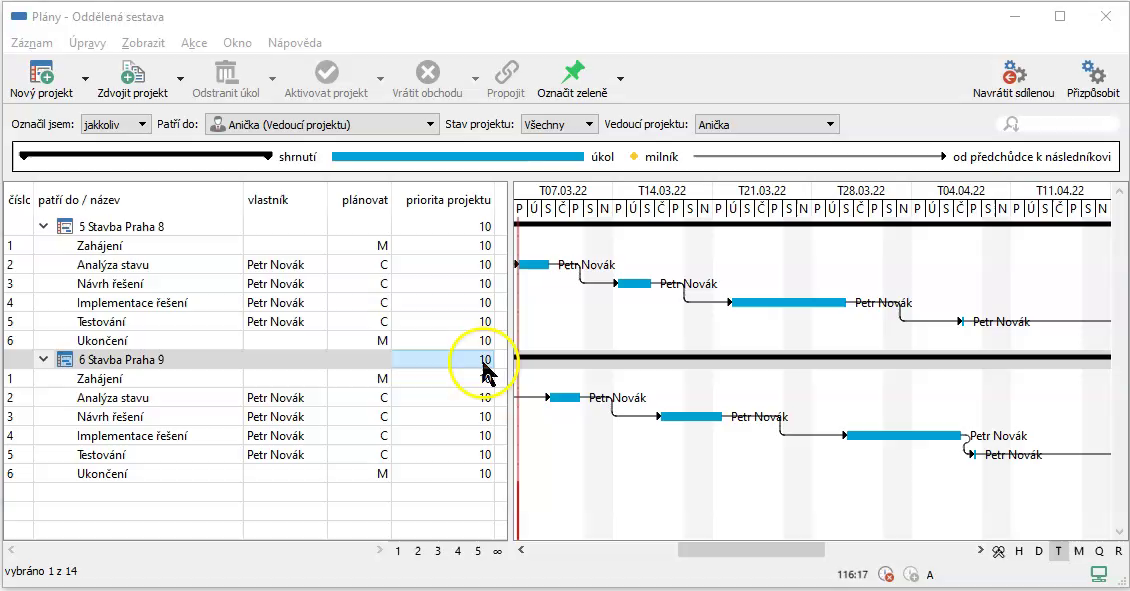
Task: Go to page 3 in the table pager
Action: click(438, 551)
